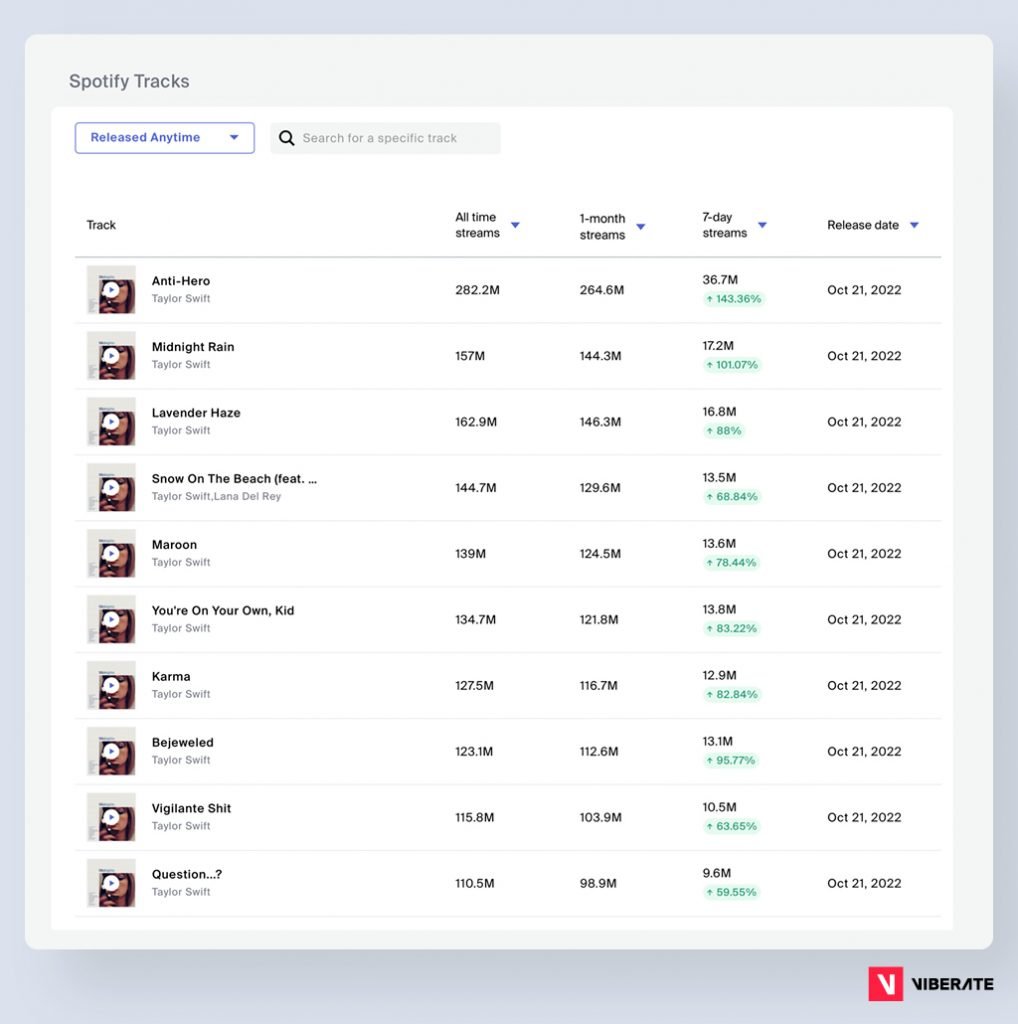Select the 83.22% growth badge
The image size is (1018, 1024).
pos(731,629)
